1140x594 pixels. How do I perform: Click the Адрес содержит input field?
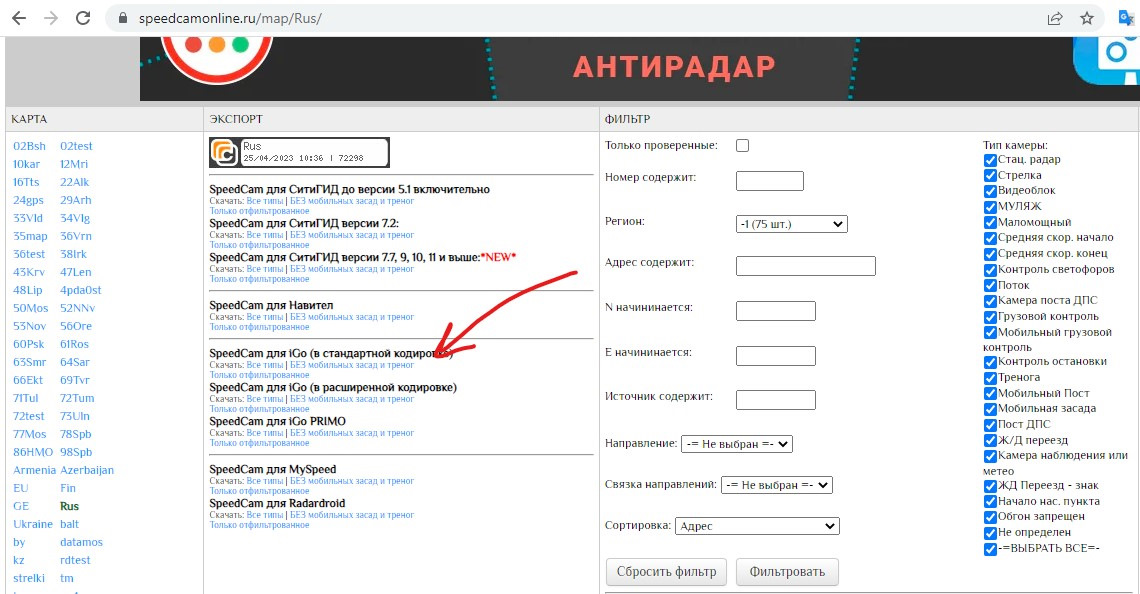[806, 266]
